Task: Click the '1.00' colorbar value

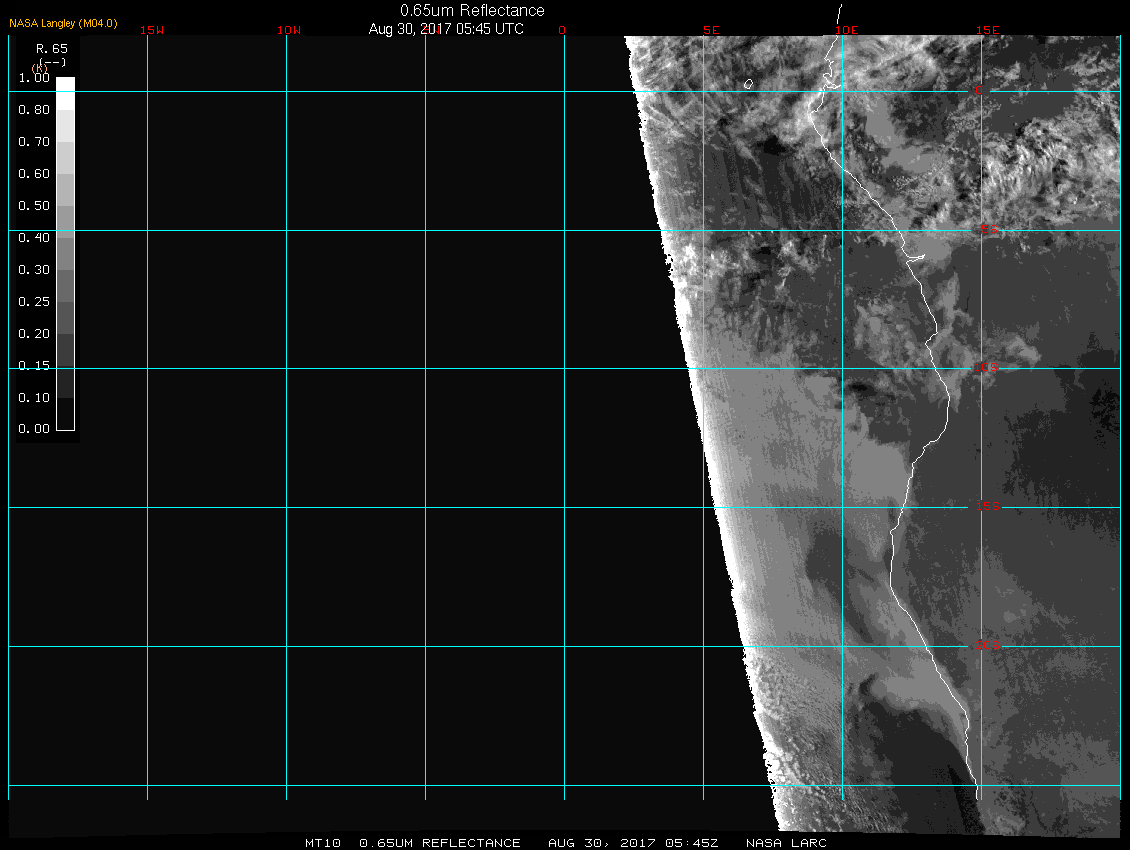Action: pyautogui.click(x=34, y=78)
